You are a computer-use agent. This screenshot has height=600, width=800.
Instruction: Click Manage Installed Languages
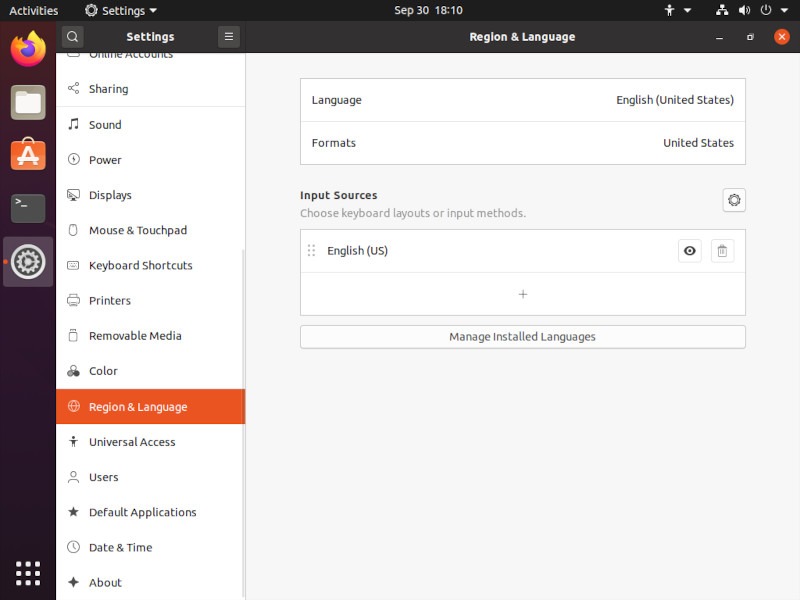(522, 337)
